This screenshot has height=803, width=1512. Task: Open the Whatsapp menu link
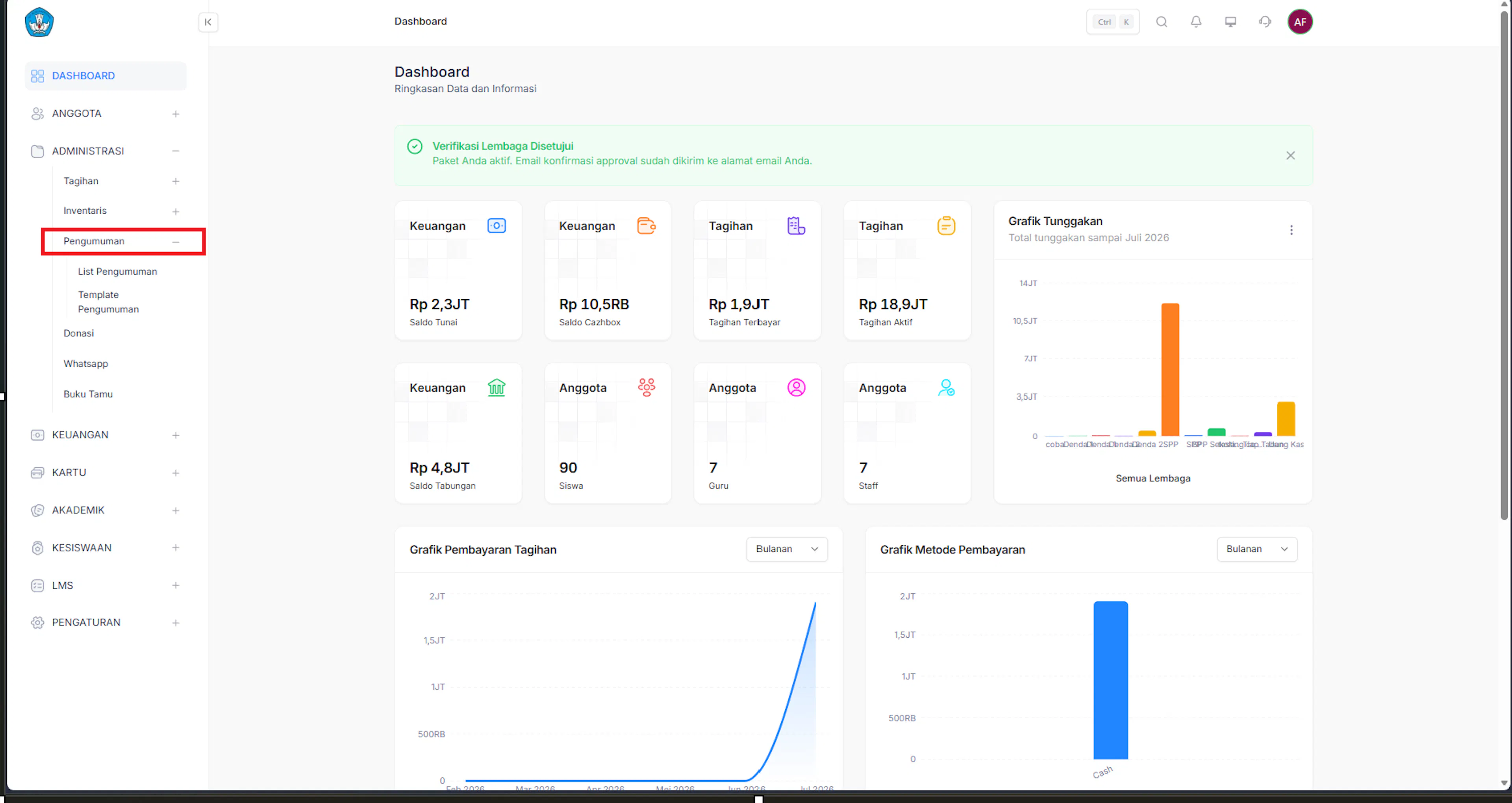click(x=86, y=364)
